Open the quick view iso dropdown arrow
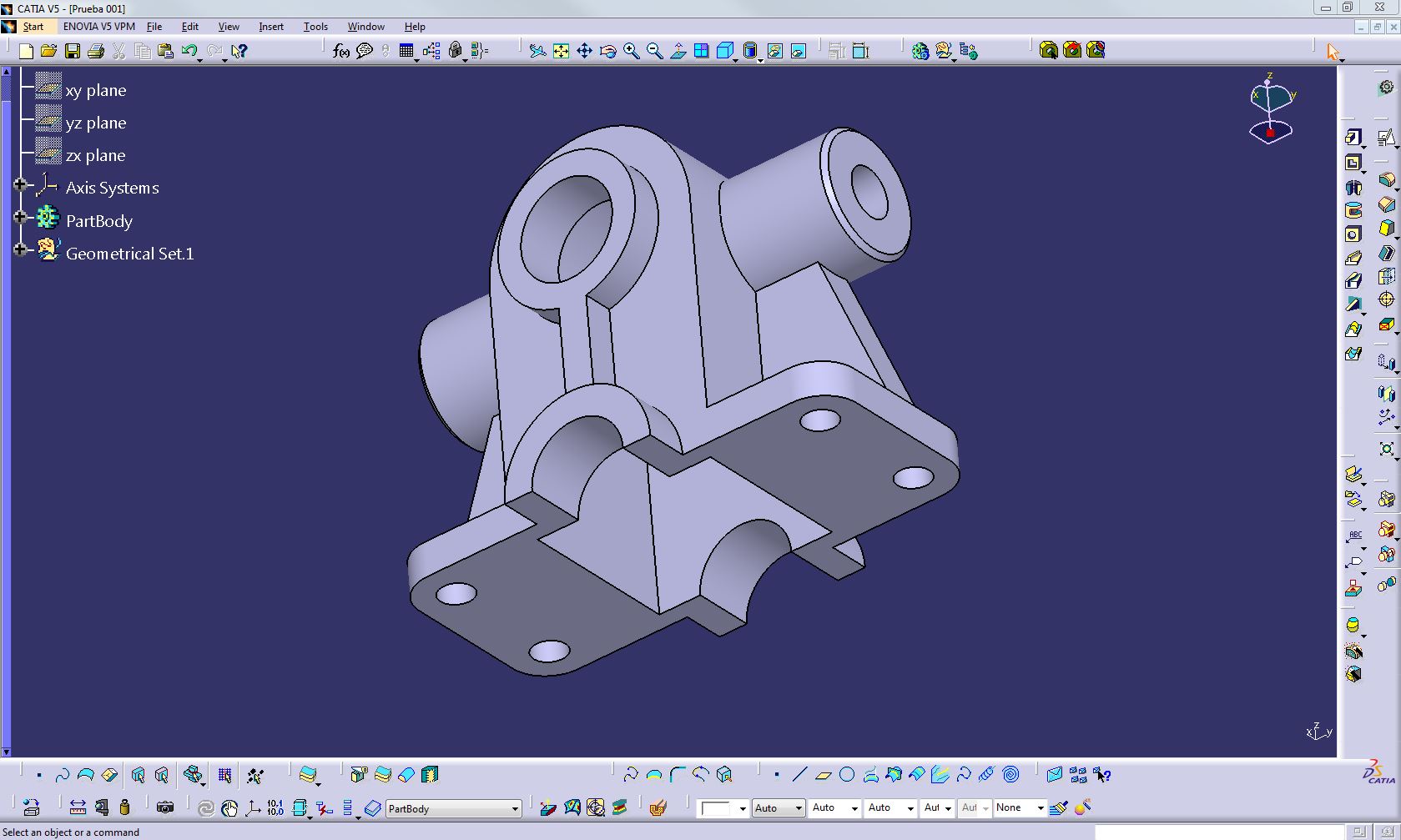Viewport: 1401px width, 840px height. 735,59
